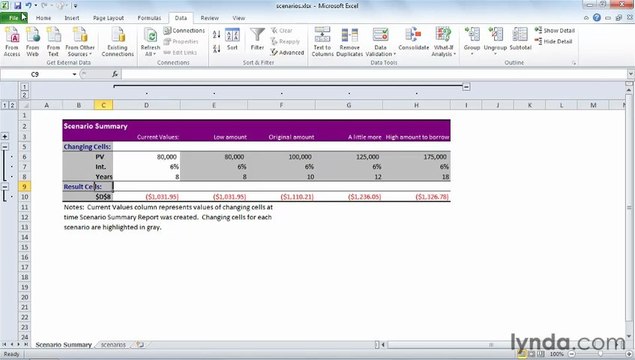Show row outline level 2
635x360 pixels.
[x=13, y=105]
